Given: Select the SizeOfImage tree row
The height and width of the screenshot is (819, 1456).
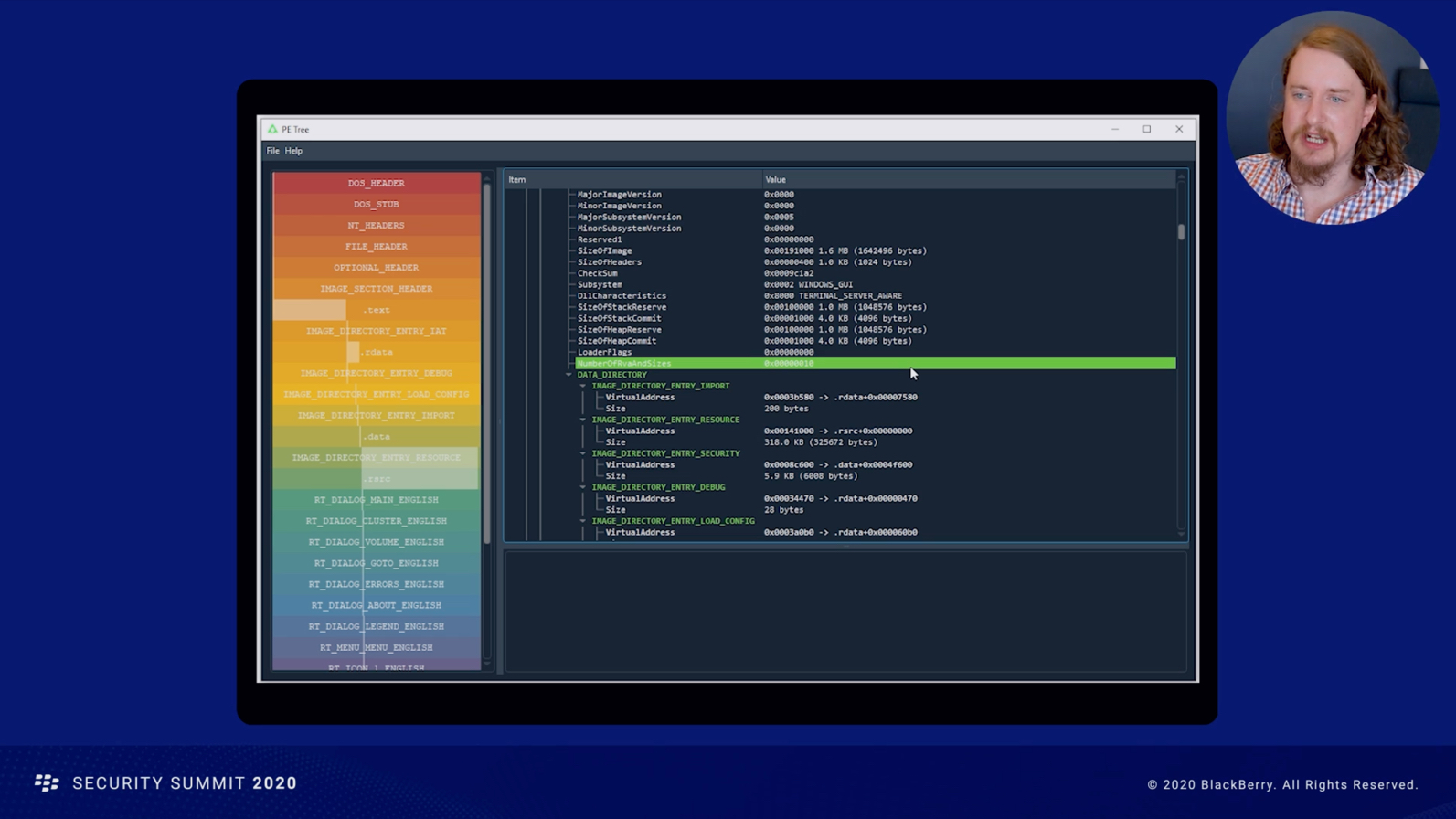Looking at the screenshot, I should pyautogui.click(x=604, y=250).
